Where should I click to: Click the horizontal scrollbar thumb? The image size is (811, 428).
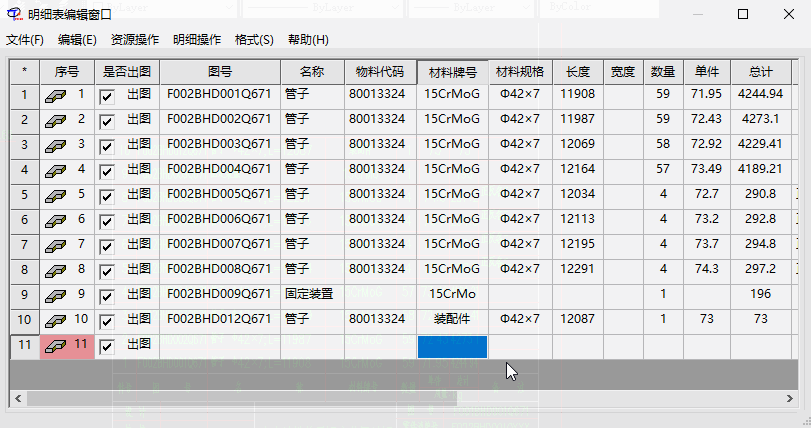[x=242, y=399]
